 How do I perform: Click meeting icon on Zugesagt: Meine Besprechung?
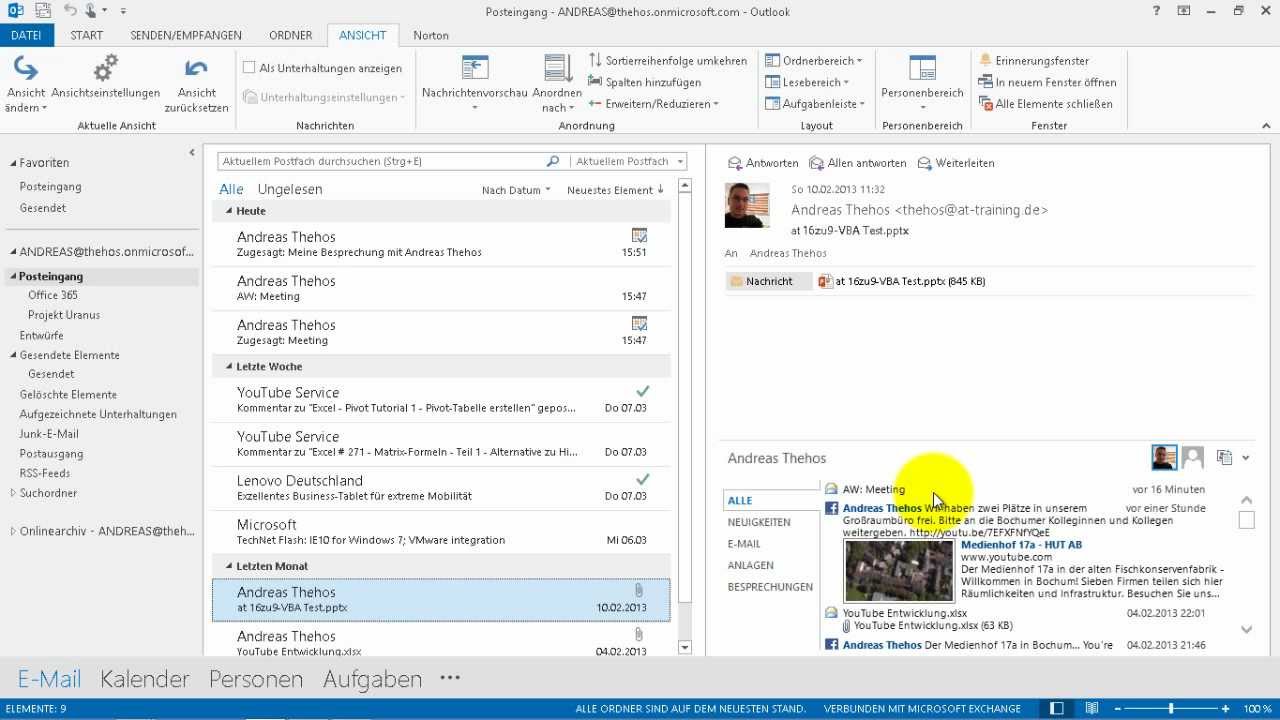(640, 235)
